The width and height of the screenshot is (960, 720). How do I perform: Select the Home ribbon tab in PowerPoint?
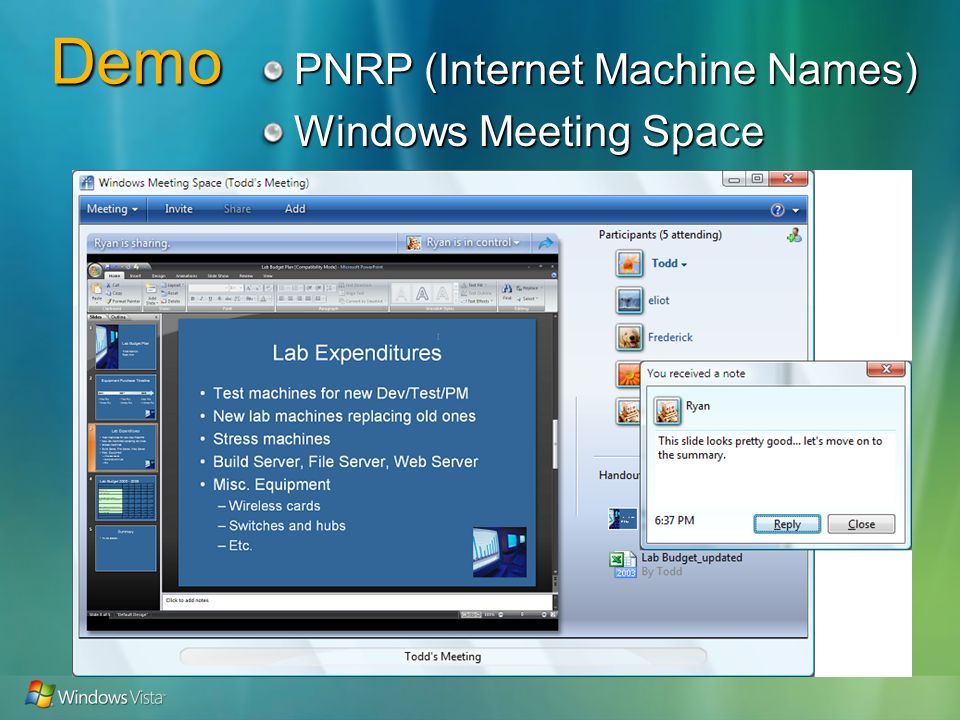(x=114, y=276)
